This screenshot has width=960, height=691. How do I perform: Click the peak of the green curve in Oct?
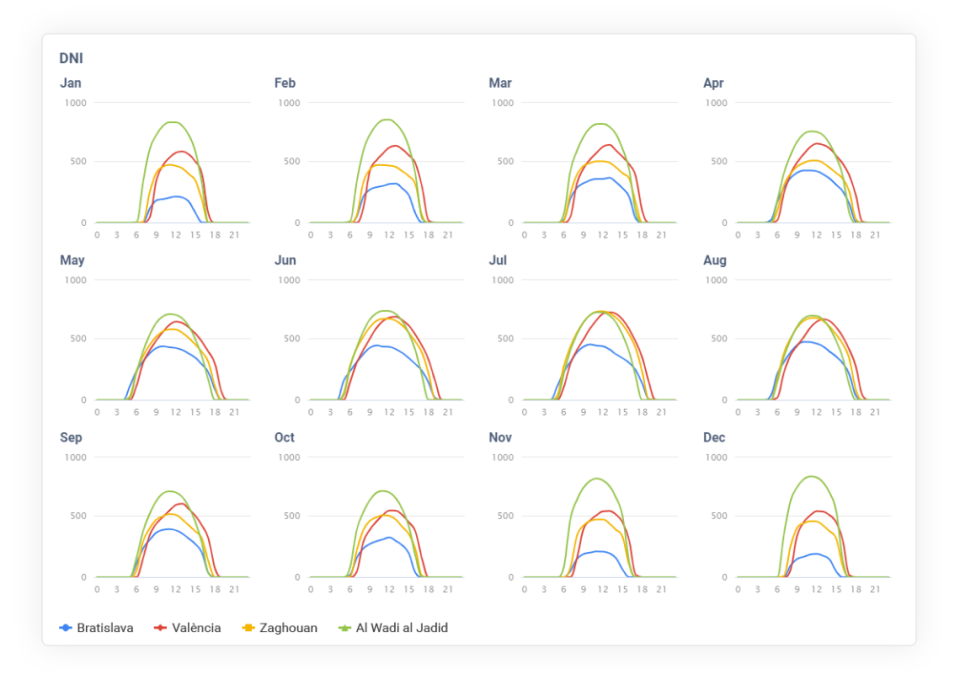pos(382,492)
